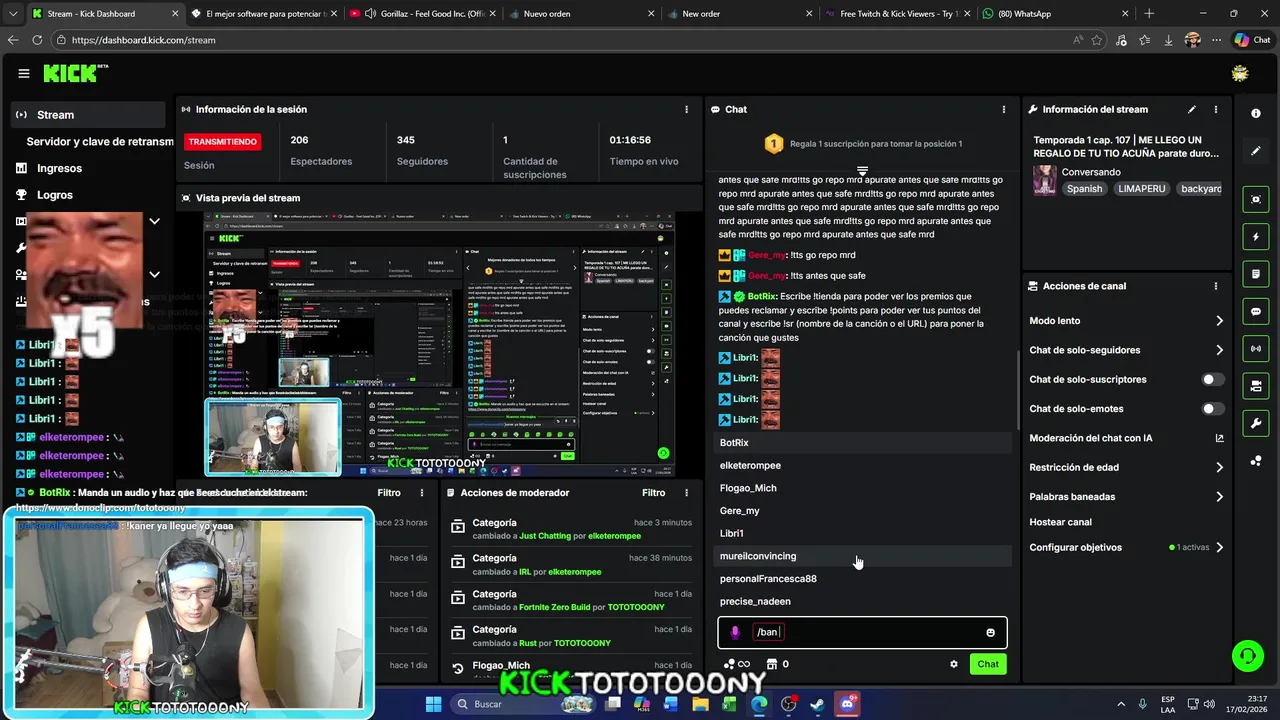The width and height of the screenshot is (1280, 720).
Task: Click Hostear canal
Action: pos(1060,522)
